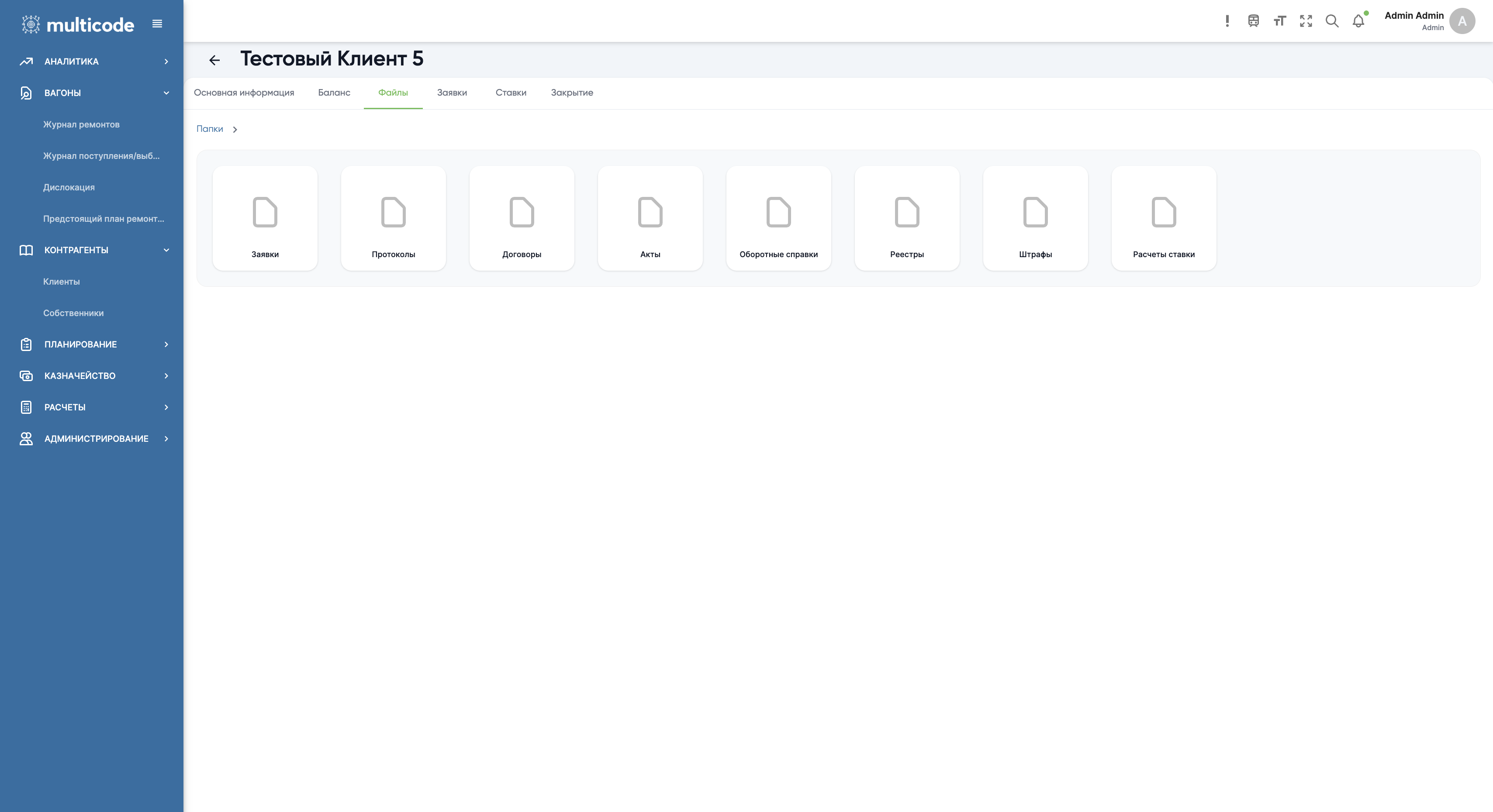Viewport: 1493px width, 812px height.
Task: Toggle fullscreen via the expand-arrows icon
Action: tap(1306, 21)
